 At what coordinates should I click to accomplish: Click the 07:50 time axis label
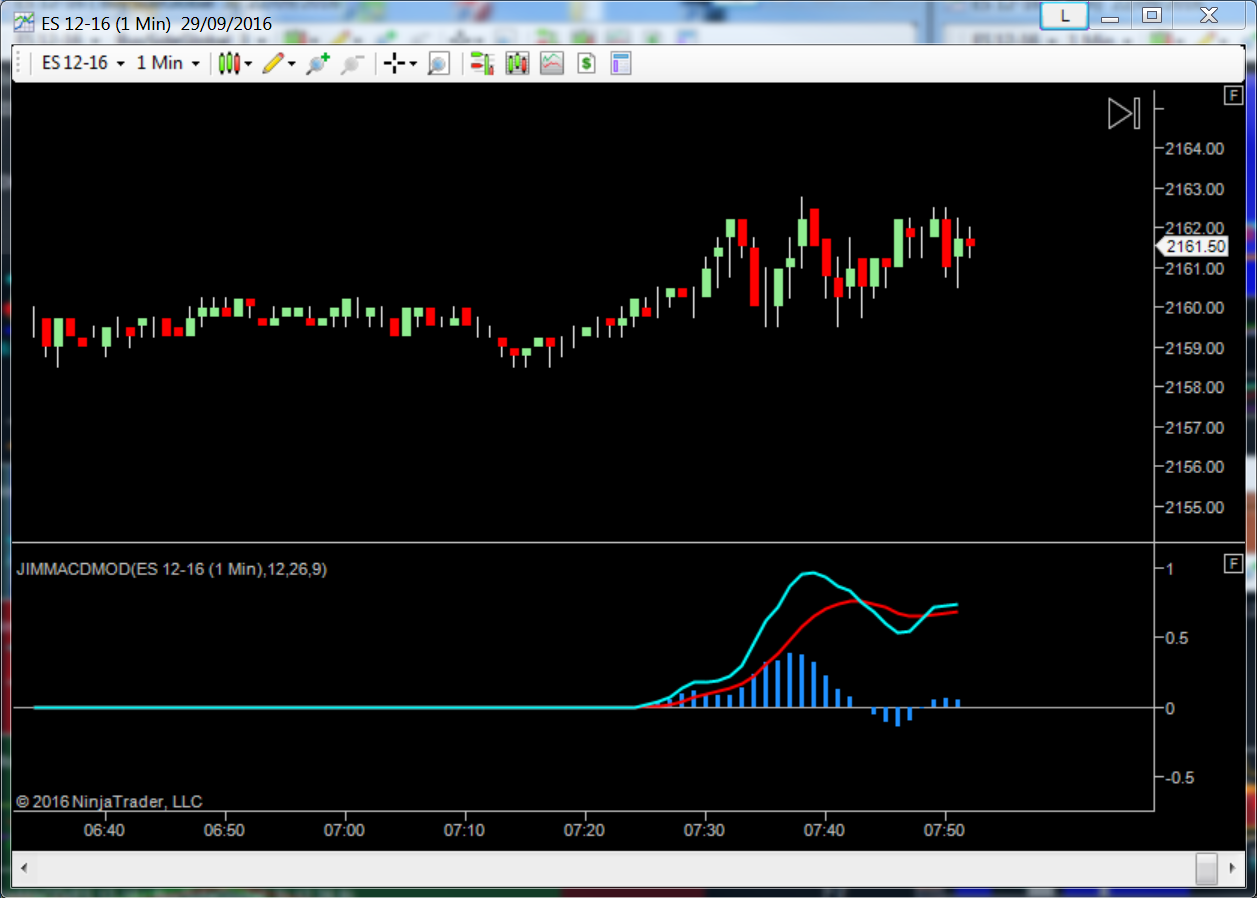point(944,830)
